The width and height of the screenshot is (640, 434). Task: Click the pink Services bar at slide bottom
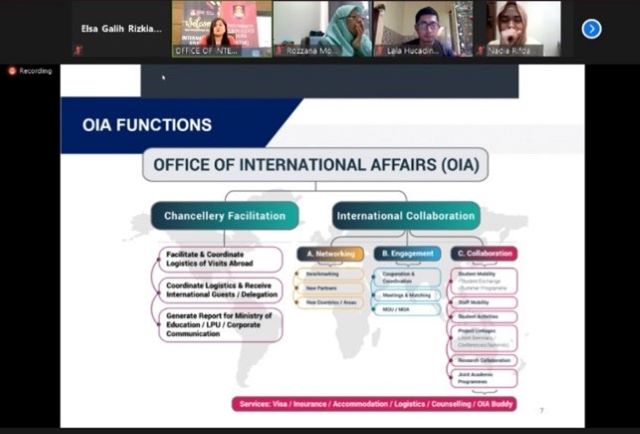(x=375, y=404)
